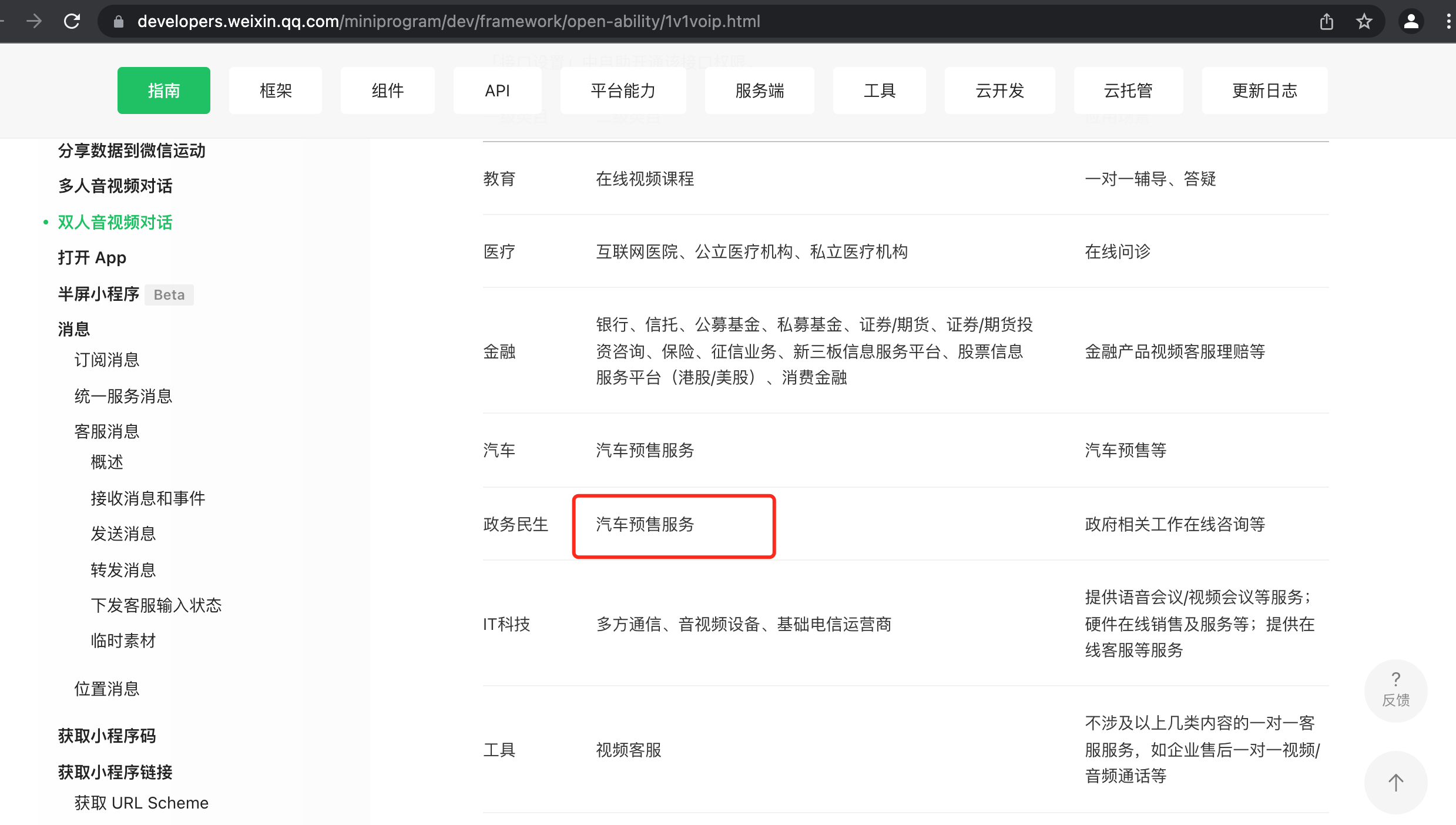Click the share page icon

click(x=1326, y=22)
